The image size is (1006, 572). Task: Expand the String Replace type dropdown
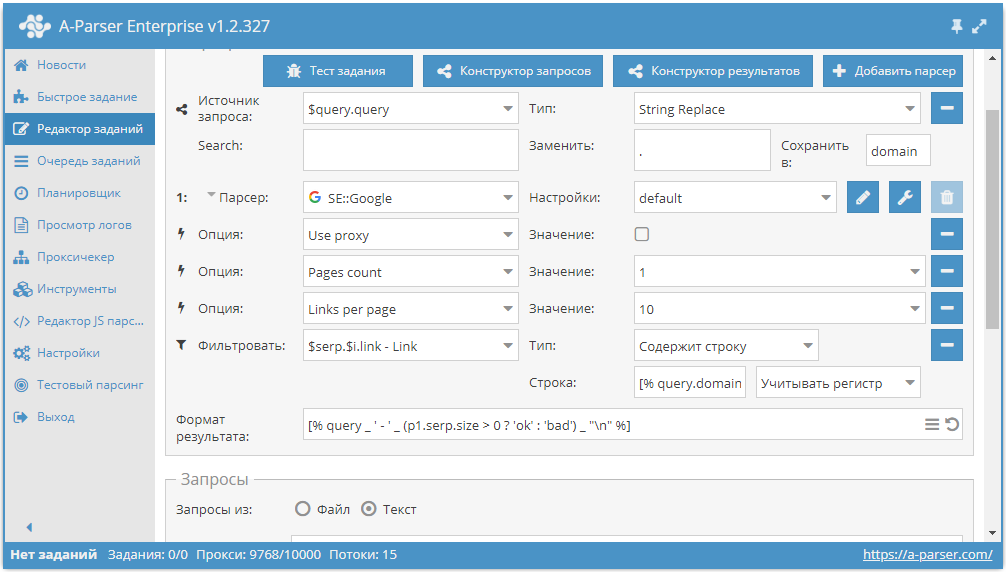(x=777, y=109)
